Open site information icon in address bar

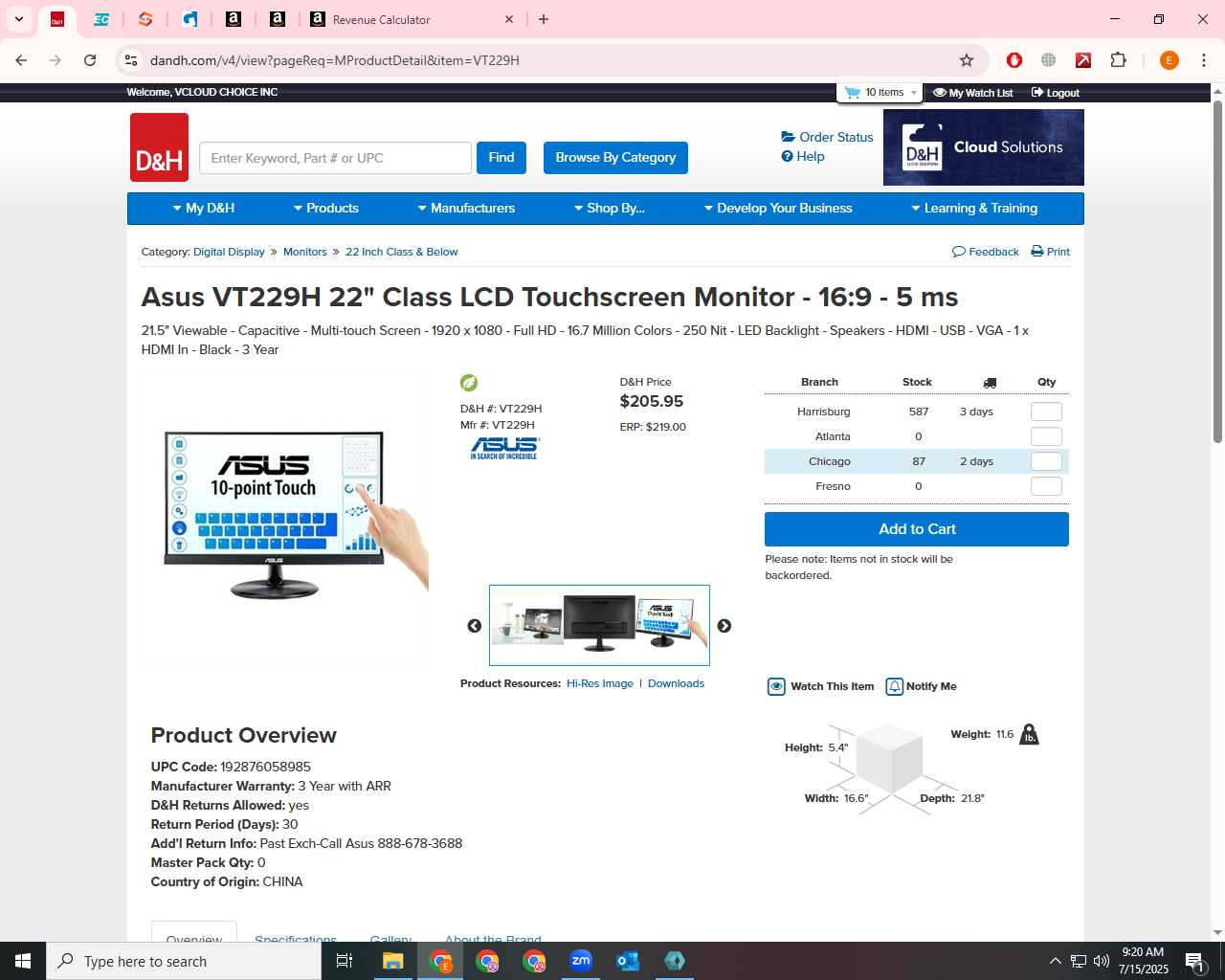tap(131, 60)
